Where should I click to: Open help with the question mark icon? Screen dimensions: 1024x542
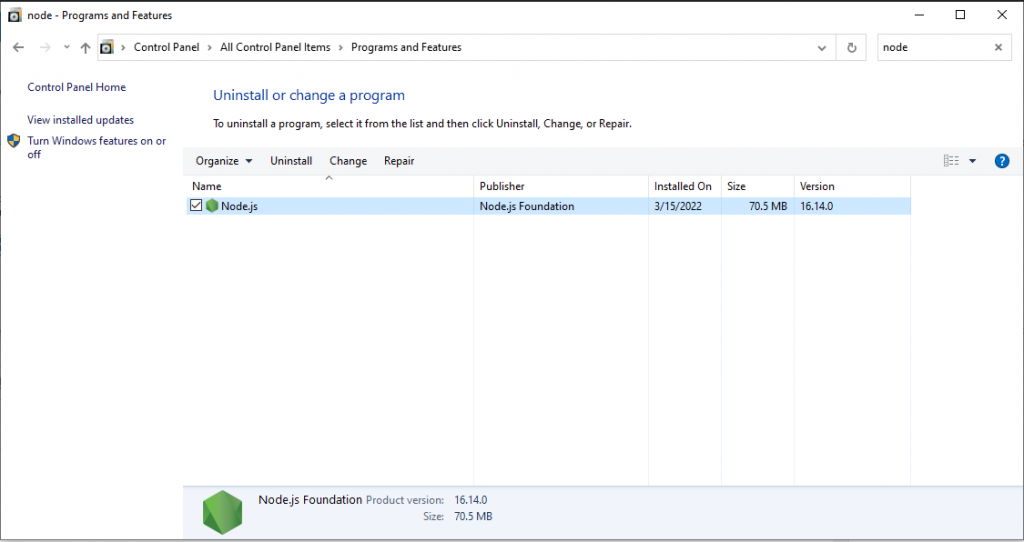1002,161
